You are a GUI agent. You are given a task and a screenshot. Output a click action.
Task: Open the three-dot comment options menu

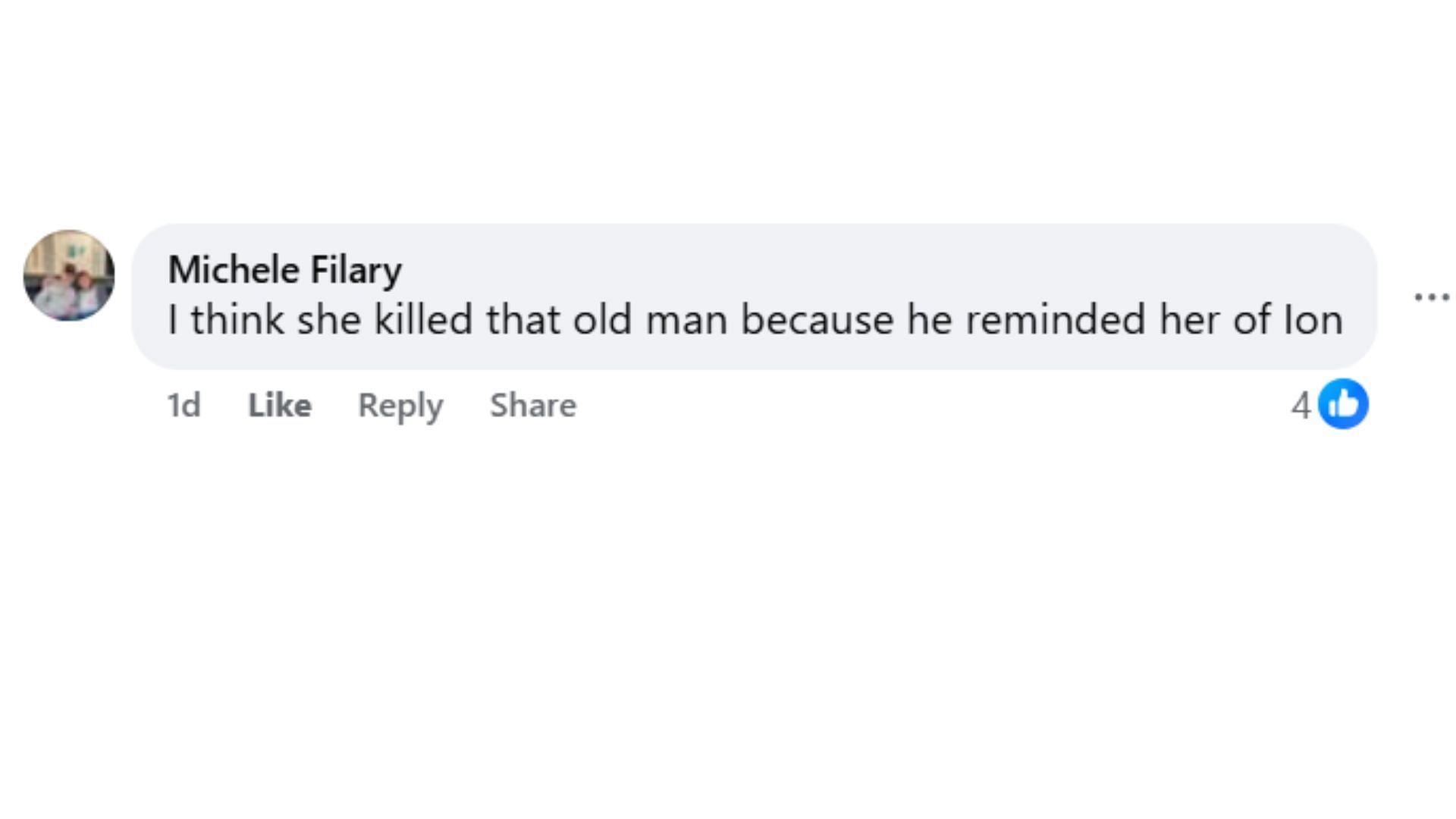click(x=1432, y=297)
